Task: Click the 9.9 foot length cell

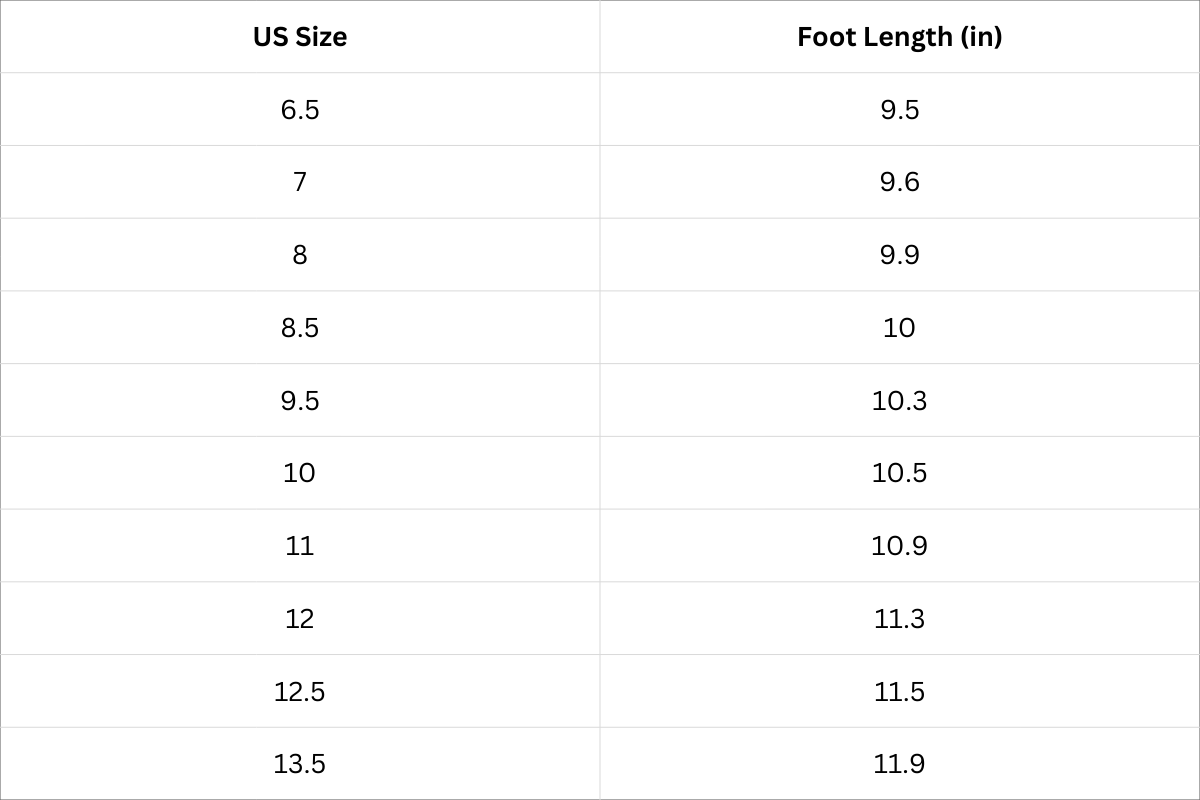Action: 899,255
